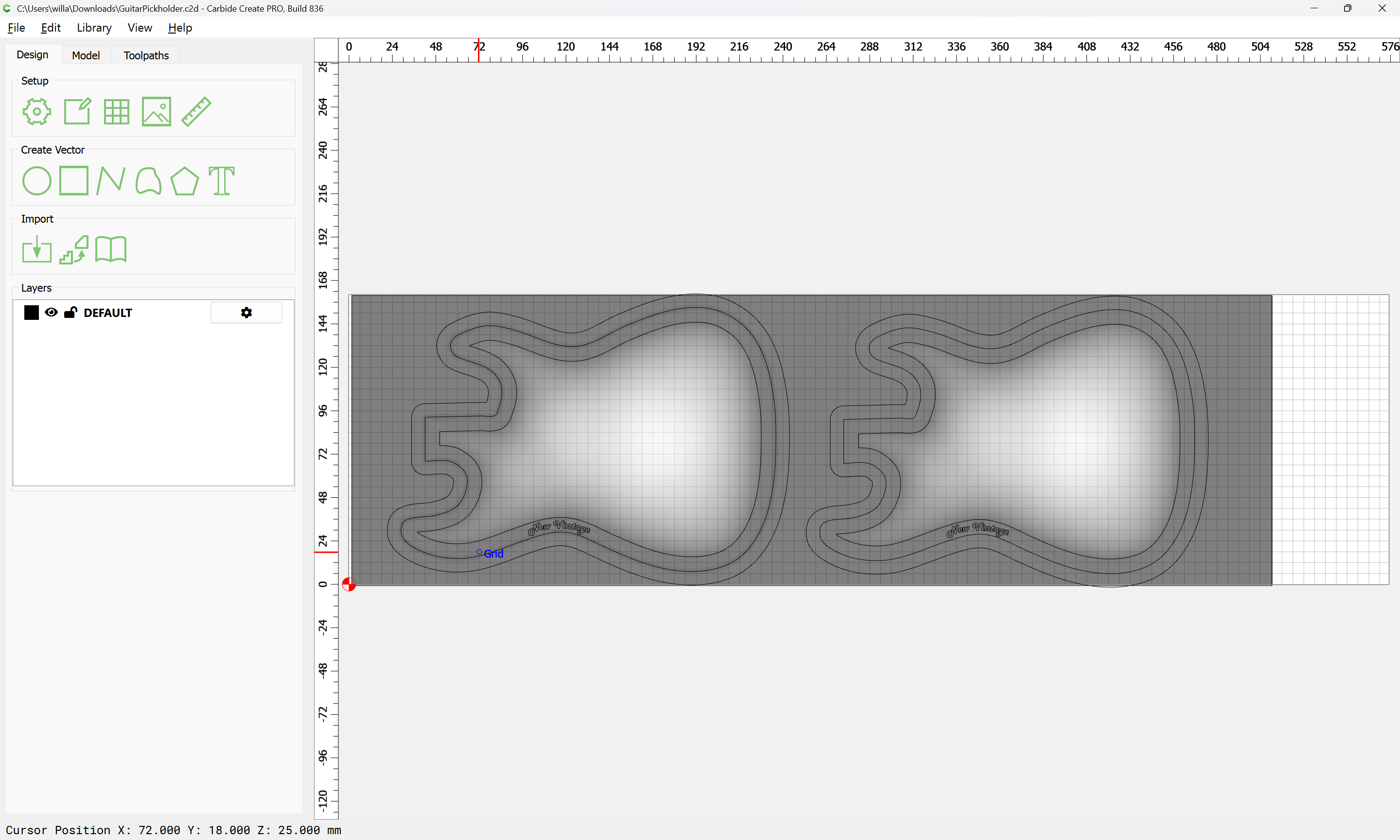Click the DEFAULT layer black color swatch

point(32,313)
